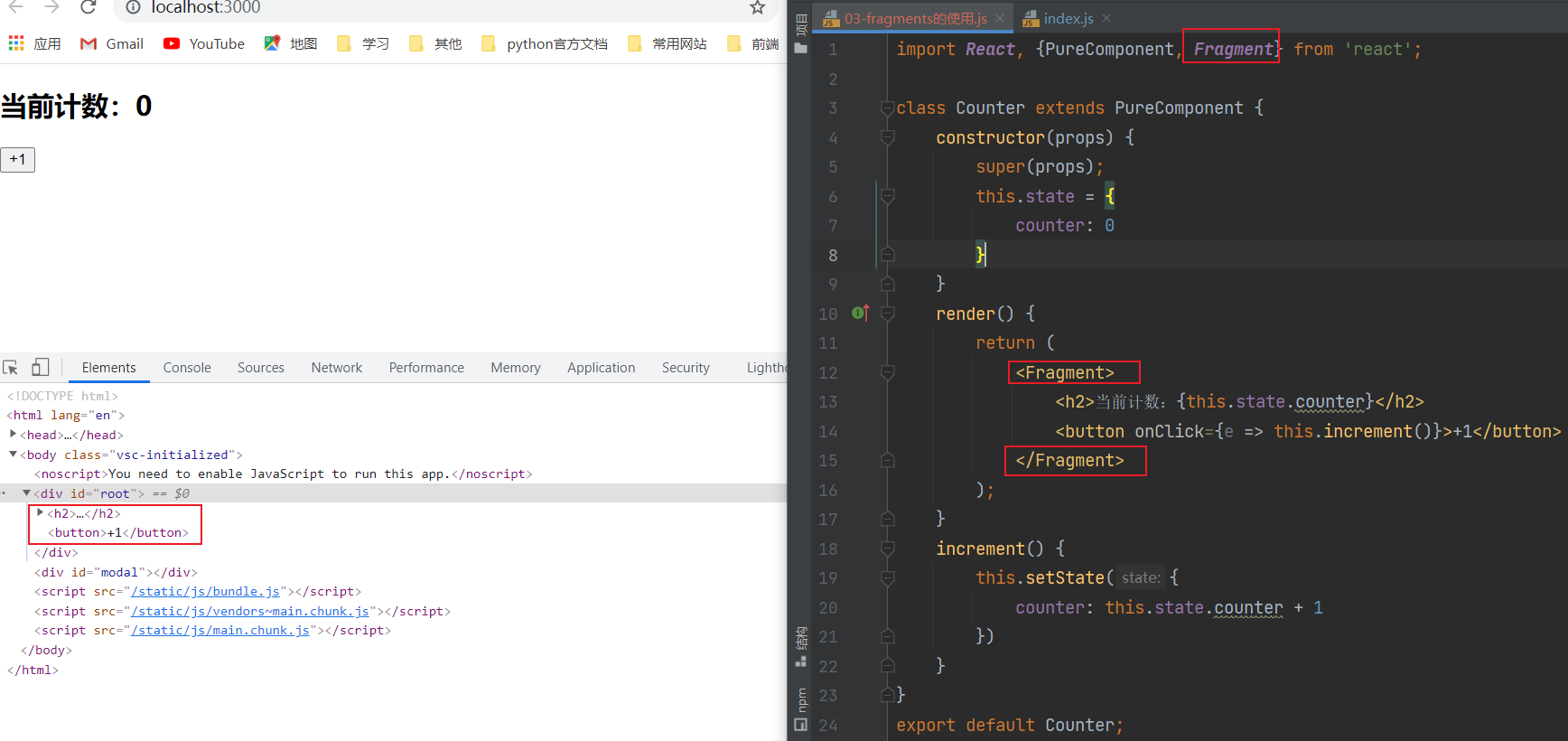Open the npm tool window

(x=800, y=700)
